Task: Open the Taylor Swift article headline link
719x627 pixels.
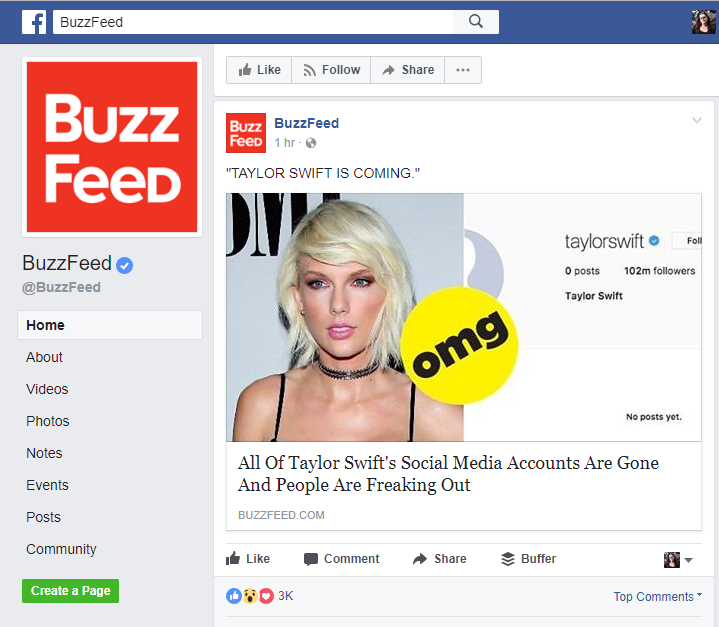Action: tap(448, 474)
